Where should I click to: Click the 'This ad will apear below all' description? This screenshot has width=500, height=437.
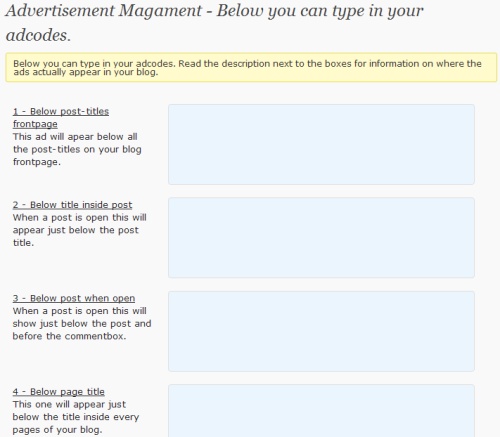click(75, 137)
